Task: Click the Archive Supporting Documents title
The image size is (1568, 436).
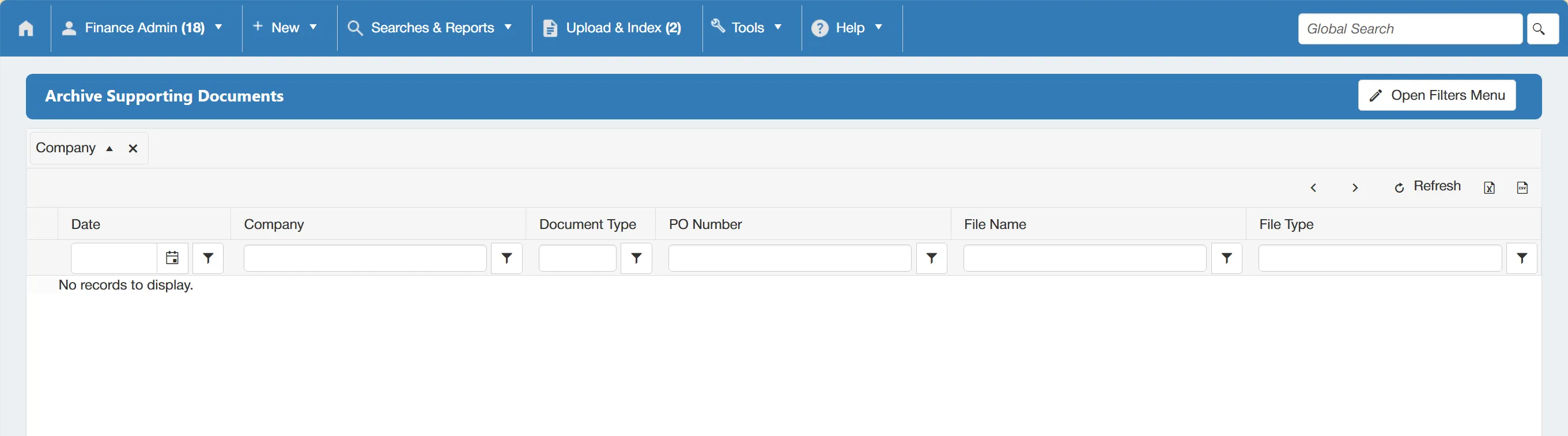Action: point(164,96)
